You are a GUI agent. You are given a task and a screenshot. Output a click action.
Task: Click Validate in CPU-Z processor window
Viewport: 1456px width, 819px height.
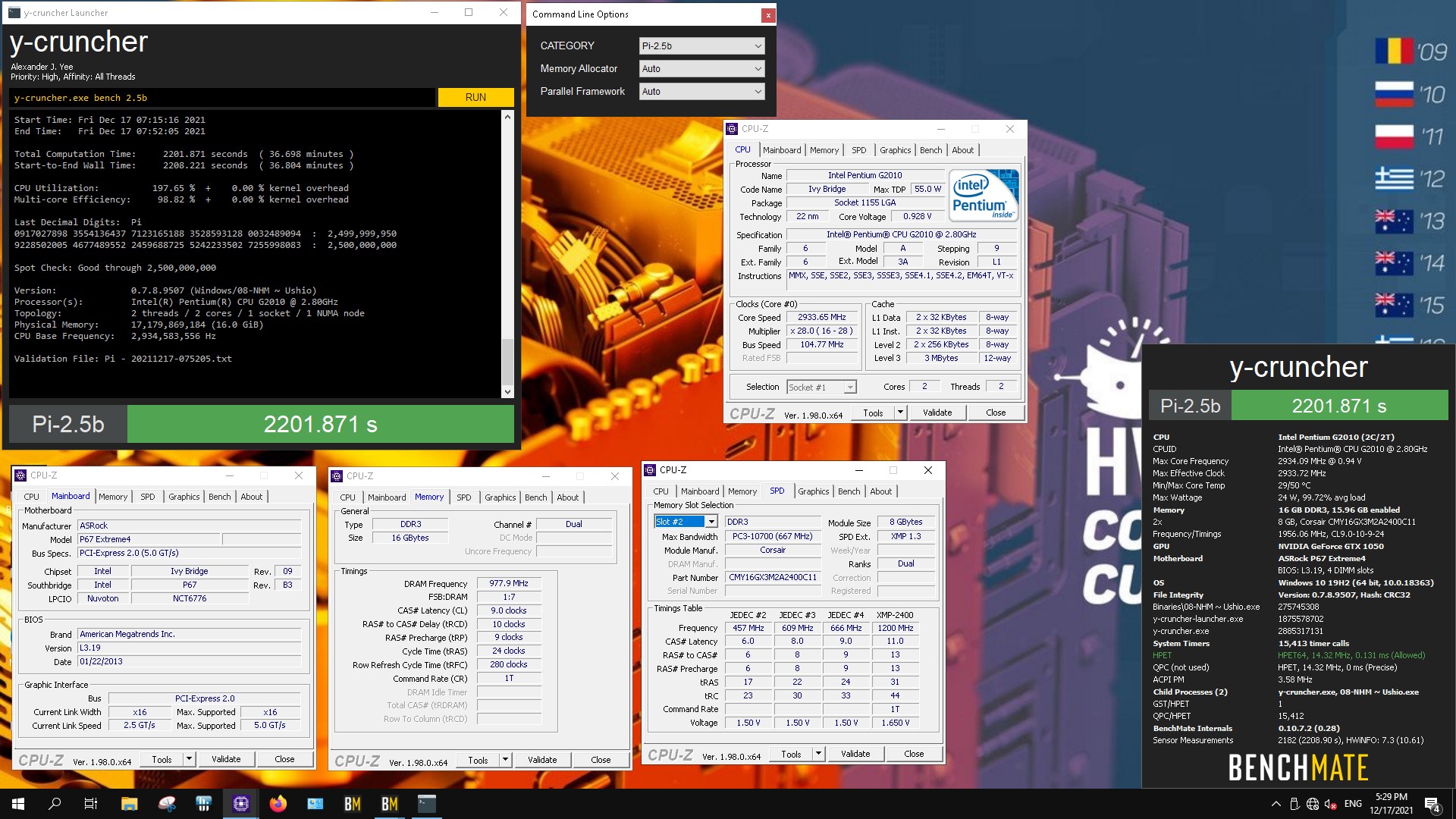coord(937,413)
